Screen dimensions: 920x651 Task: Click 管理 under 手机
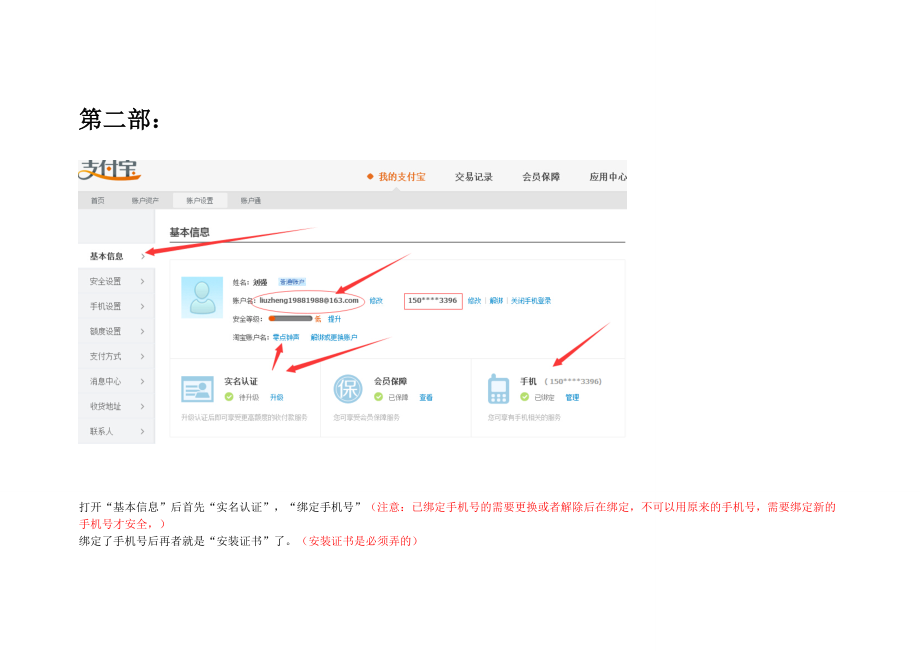(572, 397)
